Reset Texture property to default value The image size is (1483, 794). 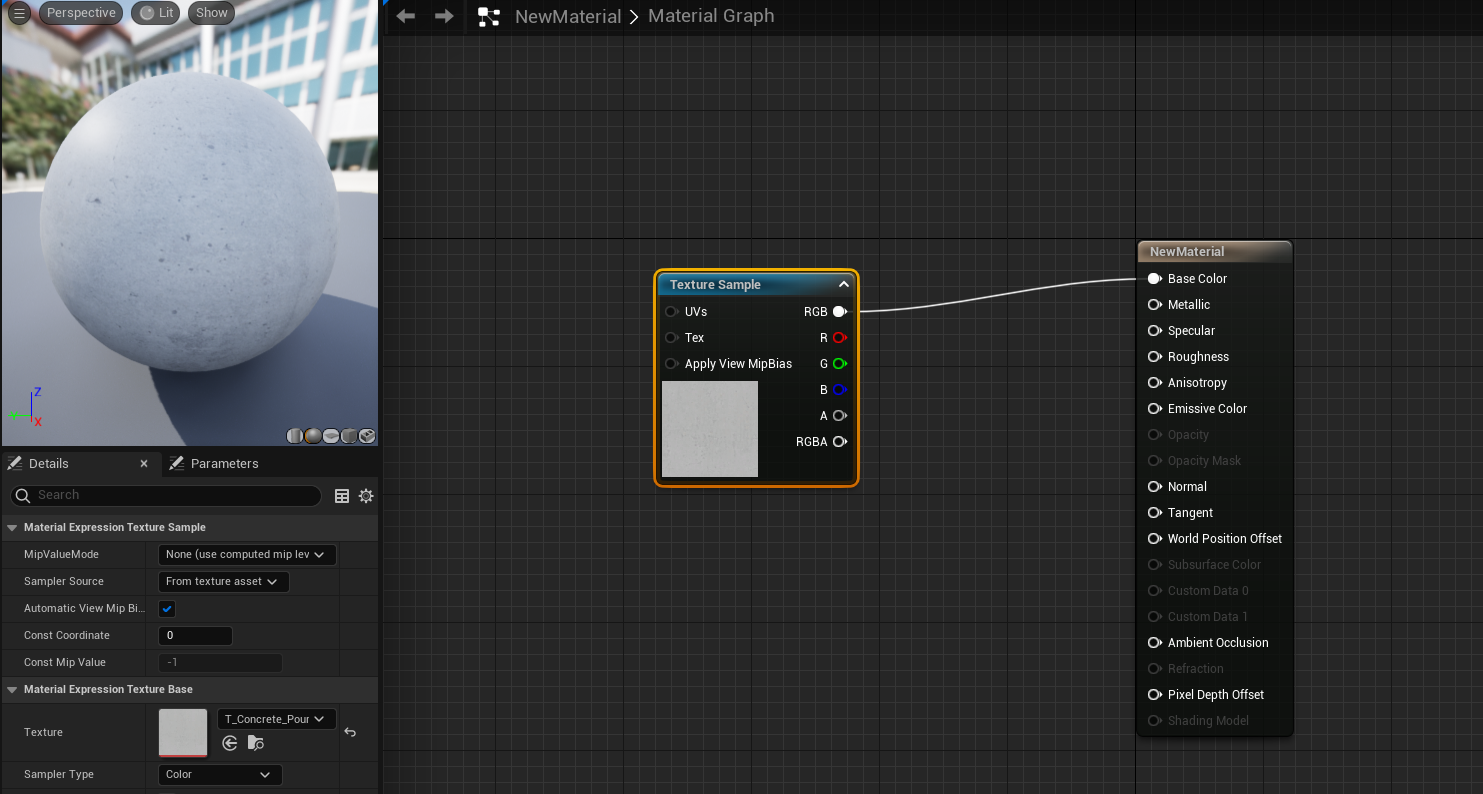350,732
